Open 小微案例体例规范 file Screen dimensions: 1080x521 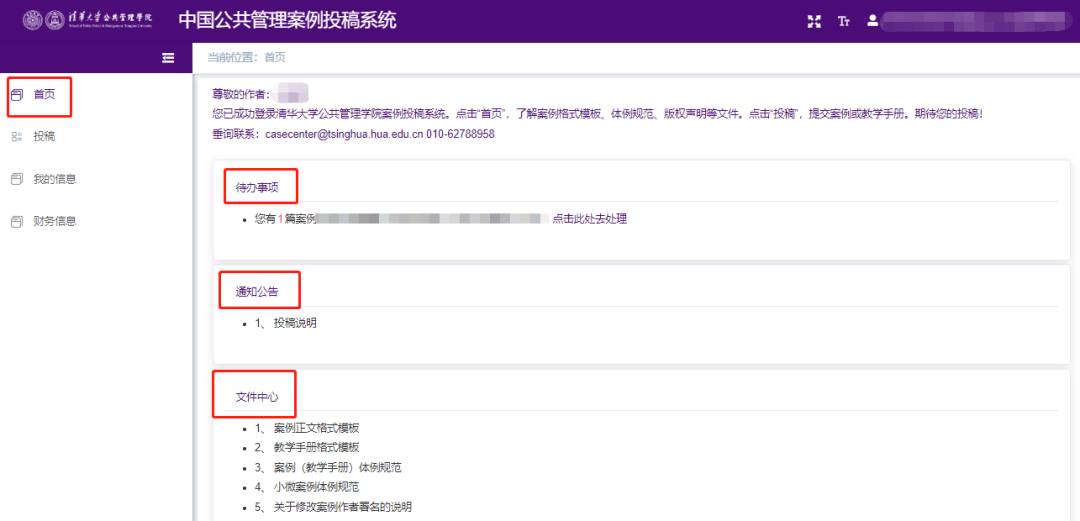coord(316,487)
